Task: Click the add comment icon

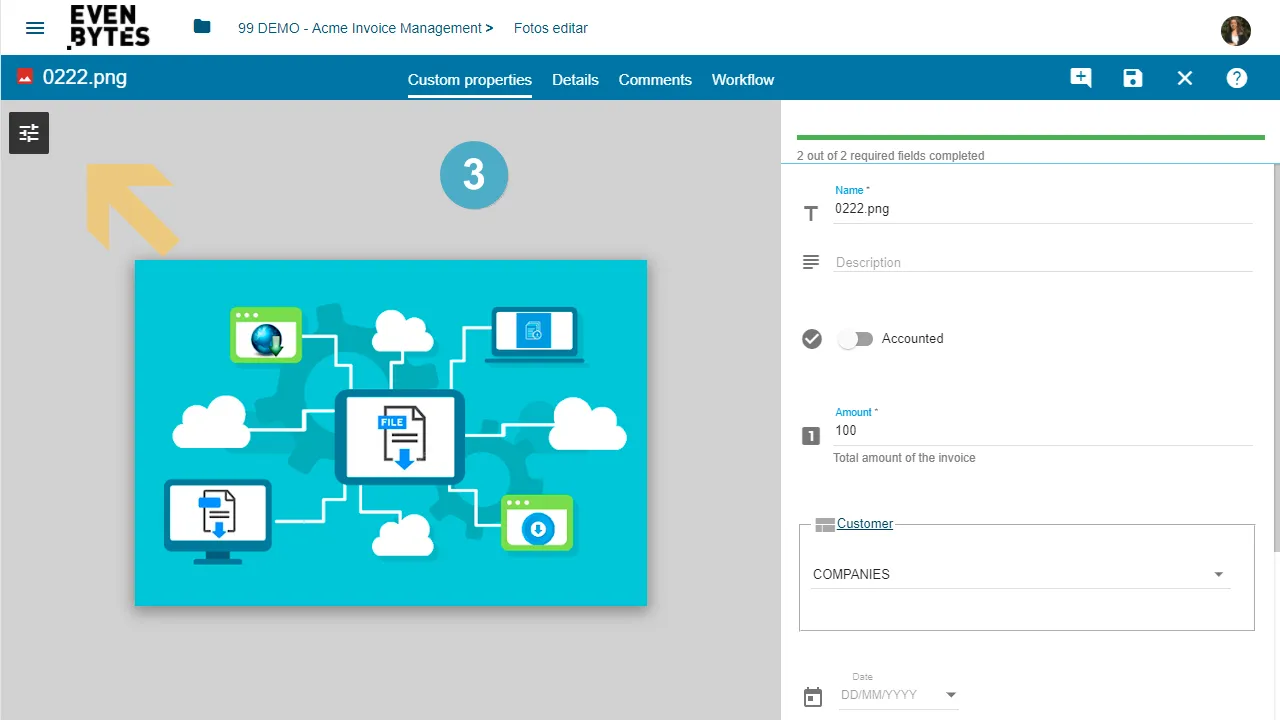Action: tap(1081, 78)
